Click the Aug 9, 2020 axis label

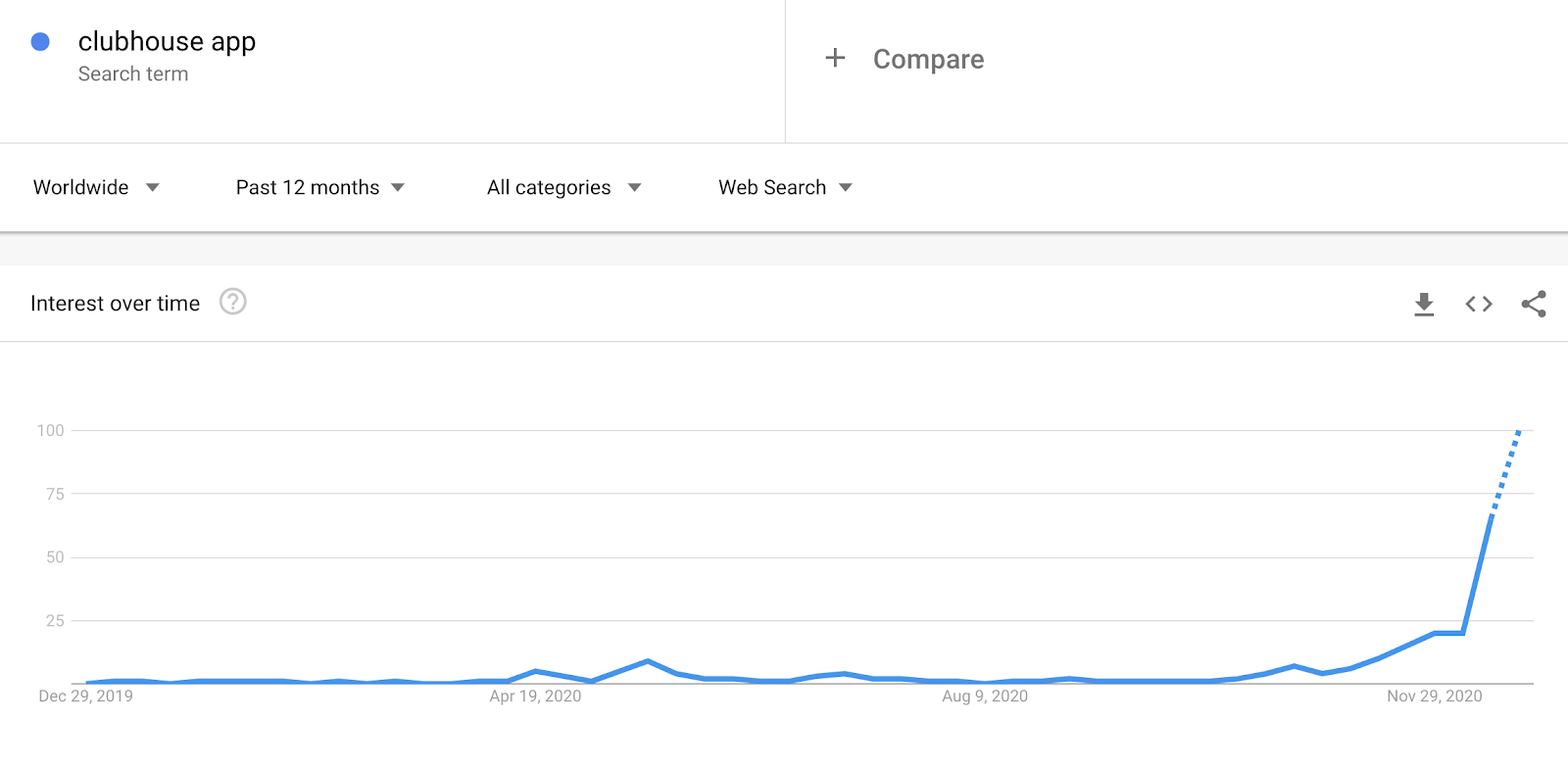pos(984,696)
